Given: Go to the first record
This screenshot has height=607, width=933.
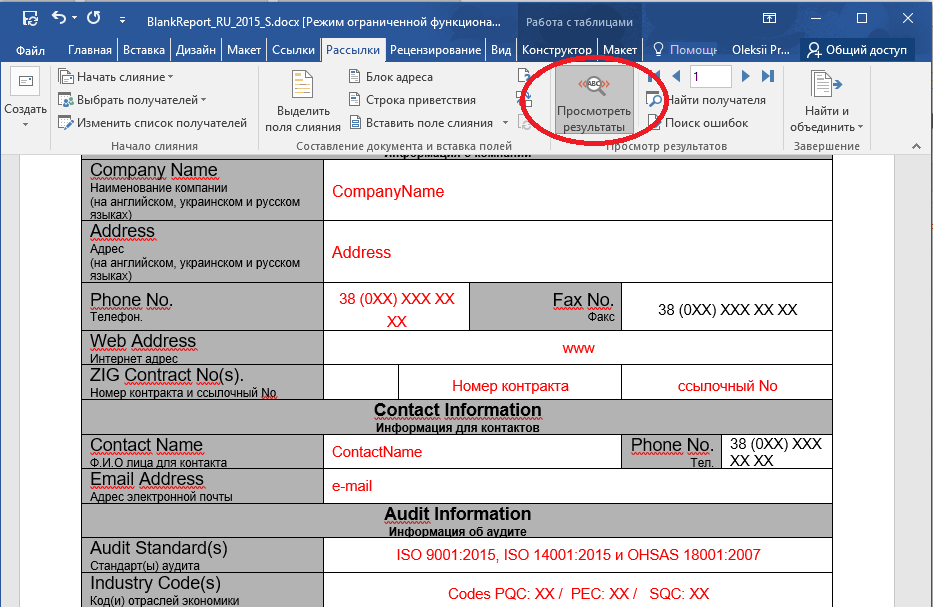Looking at the screenshot, I should [x=655, y=76].
